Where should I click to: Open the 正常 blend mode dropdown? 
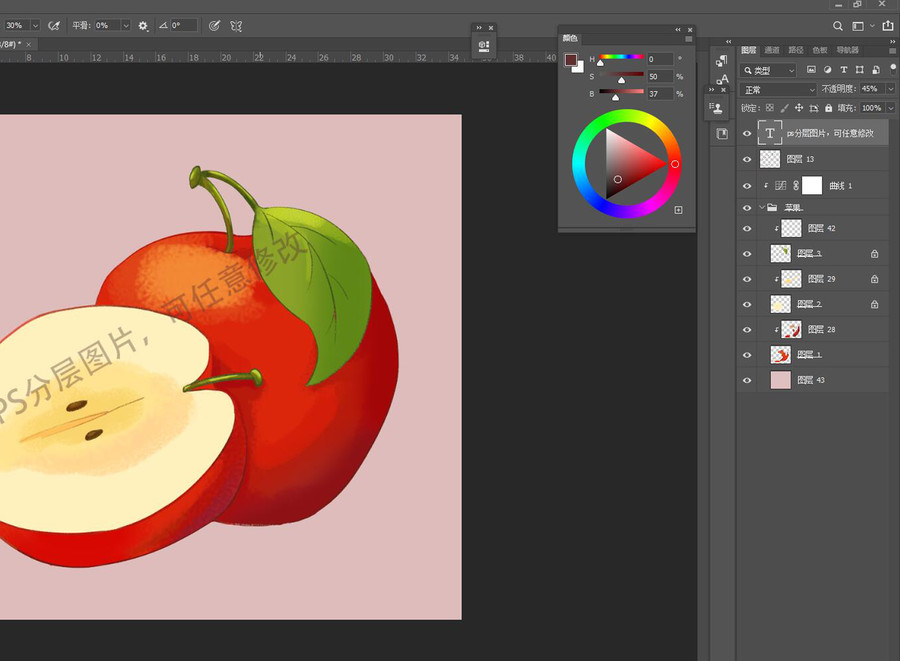point(778,90)
